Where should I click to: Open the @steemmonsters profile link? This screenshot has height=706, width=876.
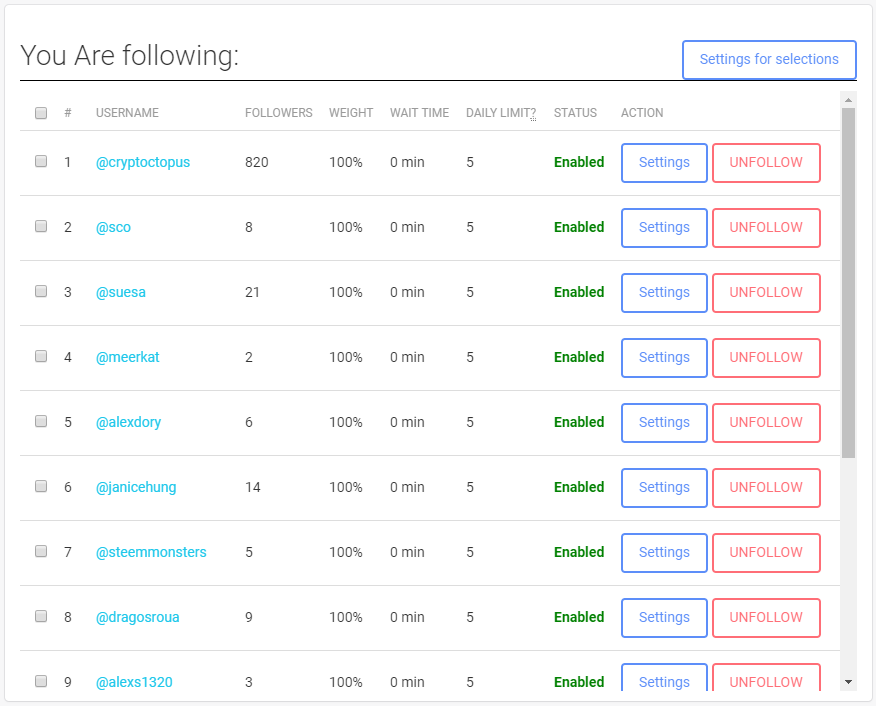pos(151,552)
